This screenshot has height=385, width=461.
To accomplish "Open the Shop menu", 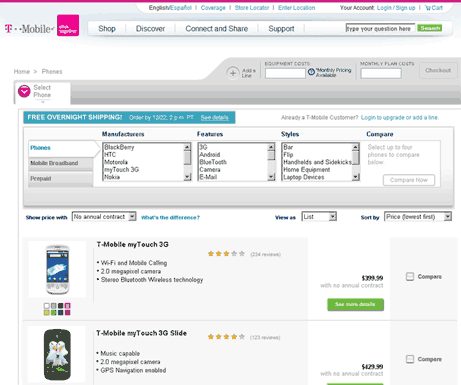I will (x=107, y=29).
